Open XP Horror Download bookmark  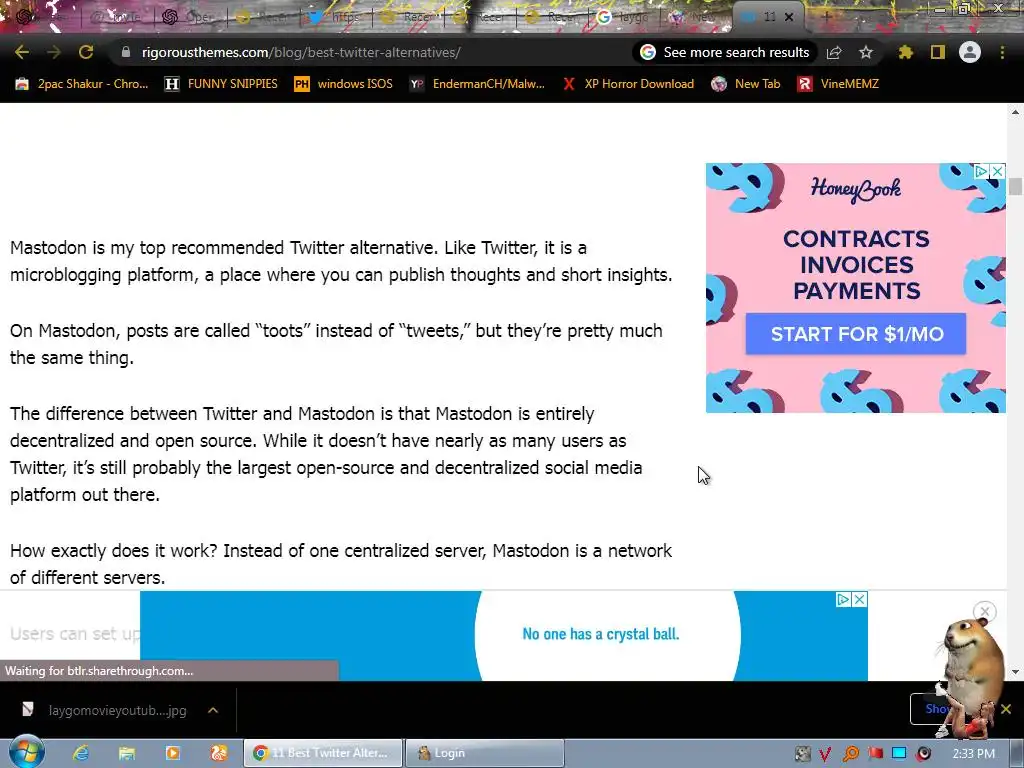click(x=628, y=84)
